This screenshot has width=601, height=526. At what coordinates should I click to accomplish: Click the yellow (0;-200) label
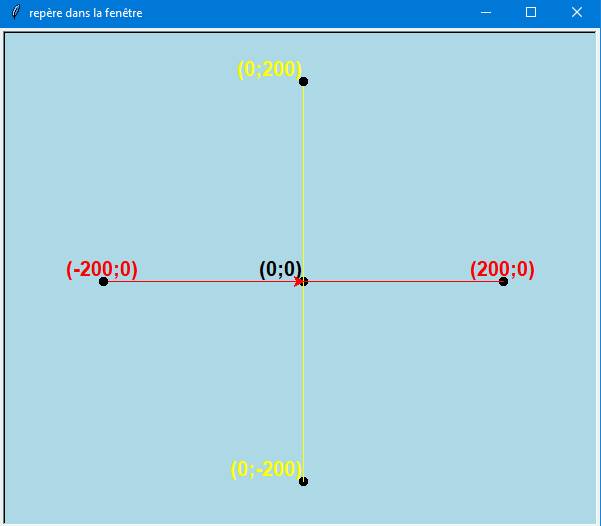click(266, 469)
